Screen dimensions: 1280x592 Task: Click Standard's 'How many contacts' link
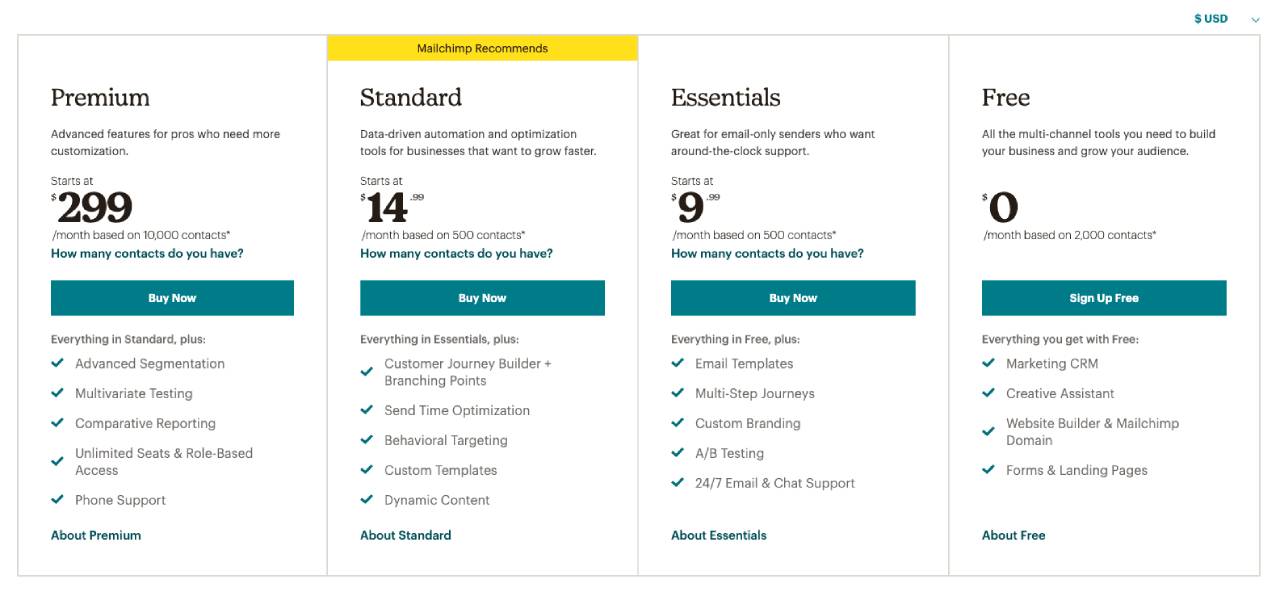(456, 253)
